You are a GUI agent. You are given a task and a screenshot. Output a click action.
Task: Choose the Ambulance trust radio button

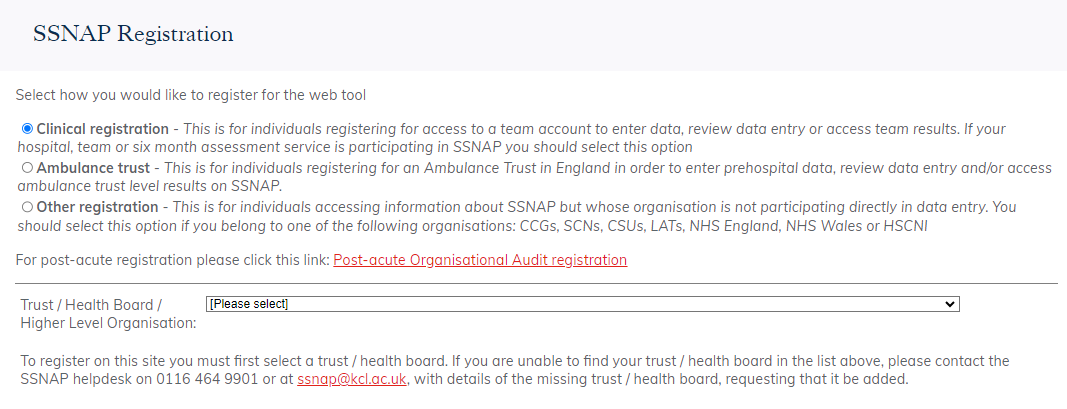28,168
